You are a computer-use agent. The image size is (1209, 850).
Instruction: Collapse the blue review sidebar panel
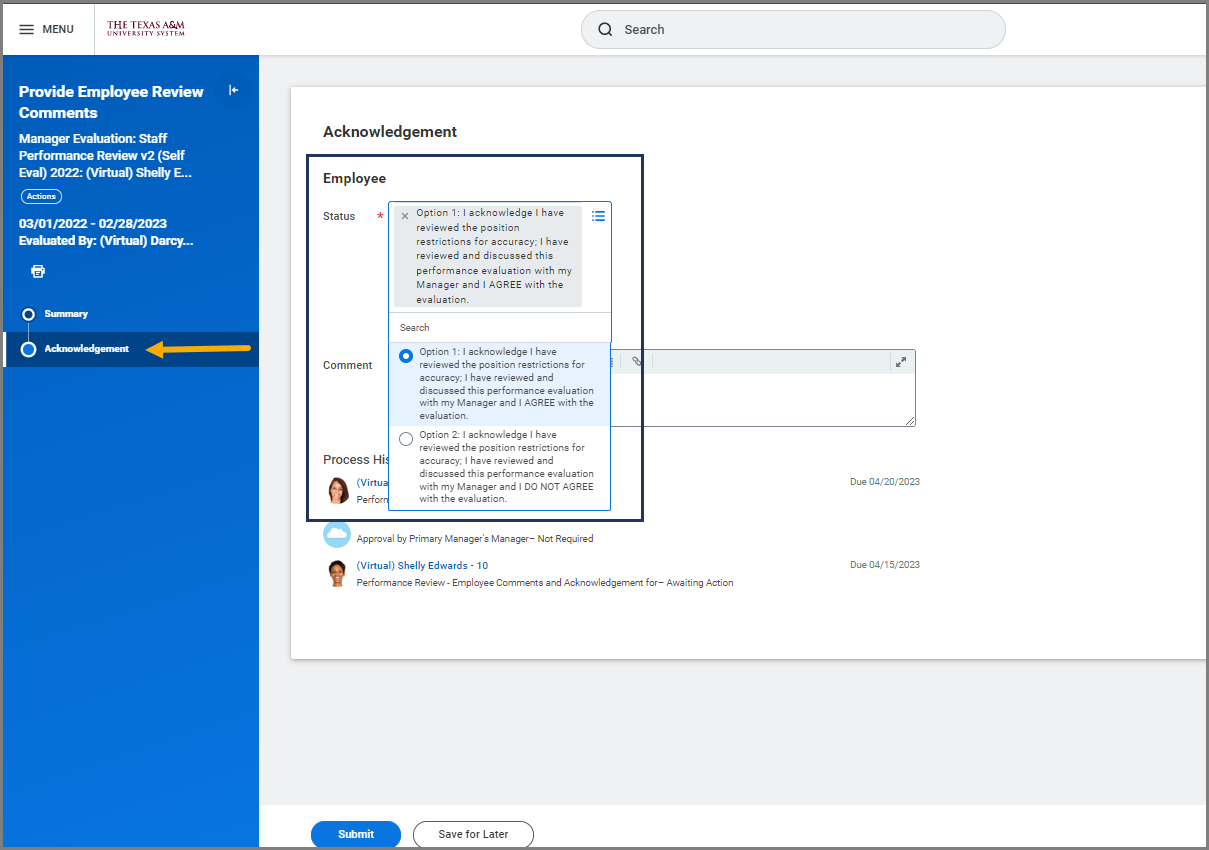[234, 90]
